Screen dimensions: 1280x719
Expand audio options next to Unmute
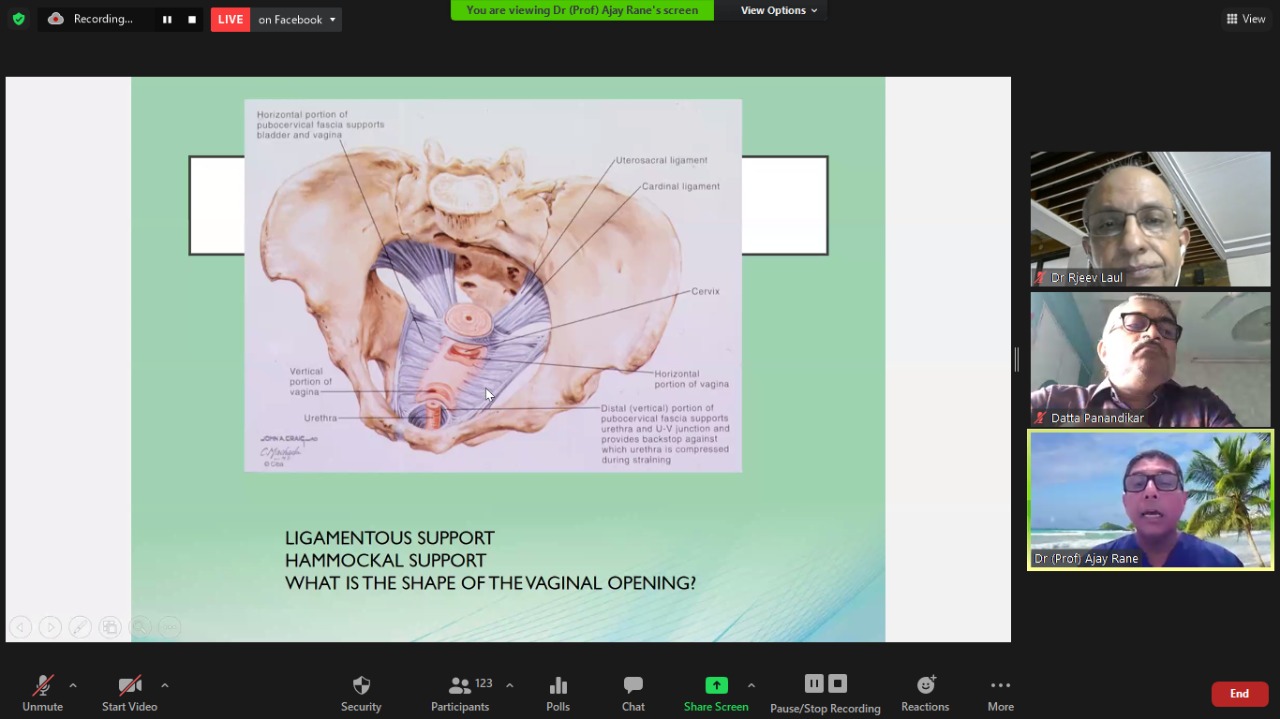point(73,685)
